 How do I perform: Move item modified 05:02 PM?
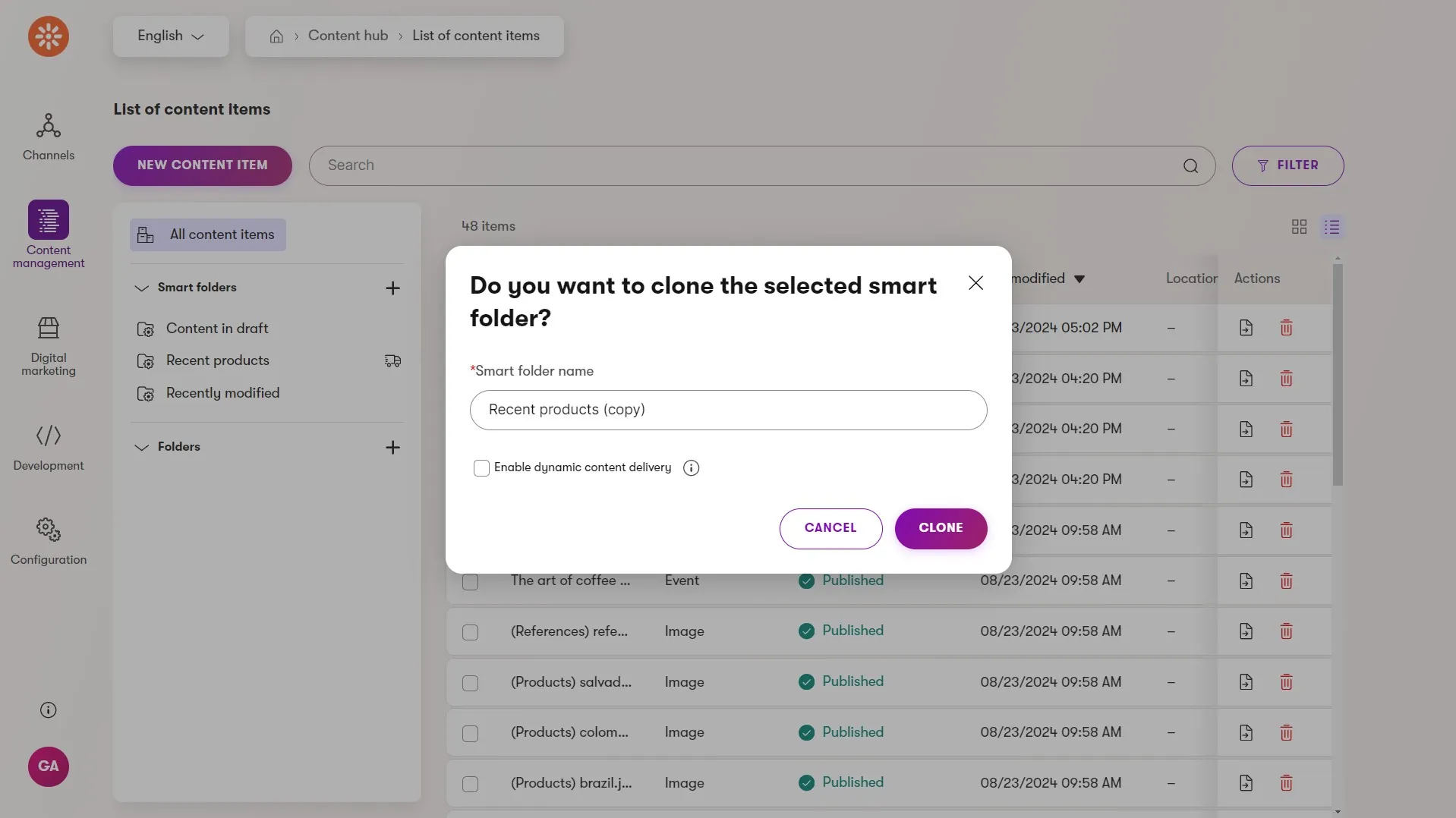(1246, 328)
